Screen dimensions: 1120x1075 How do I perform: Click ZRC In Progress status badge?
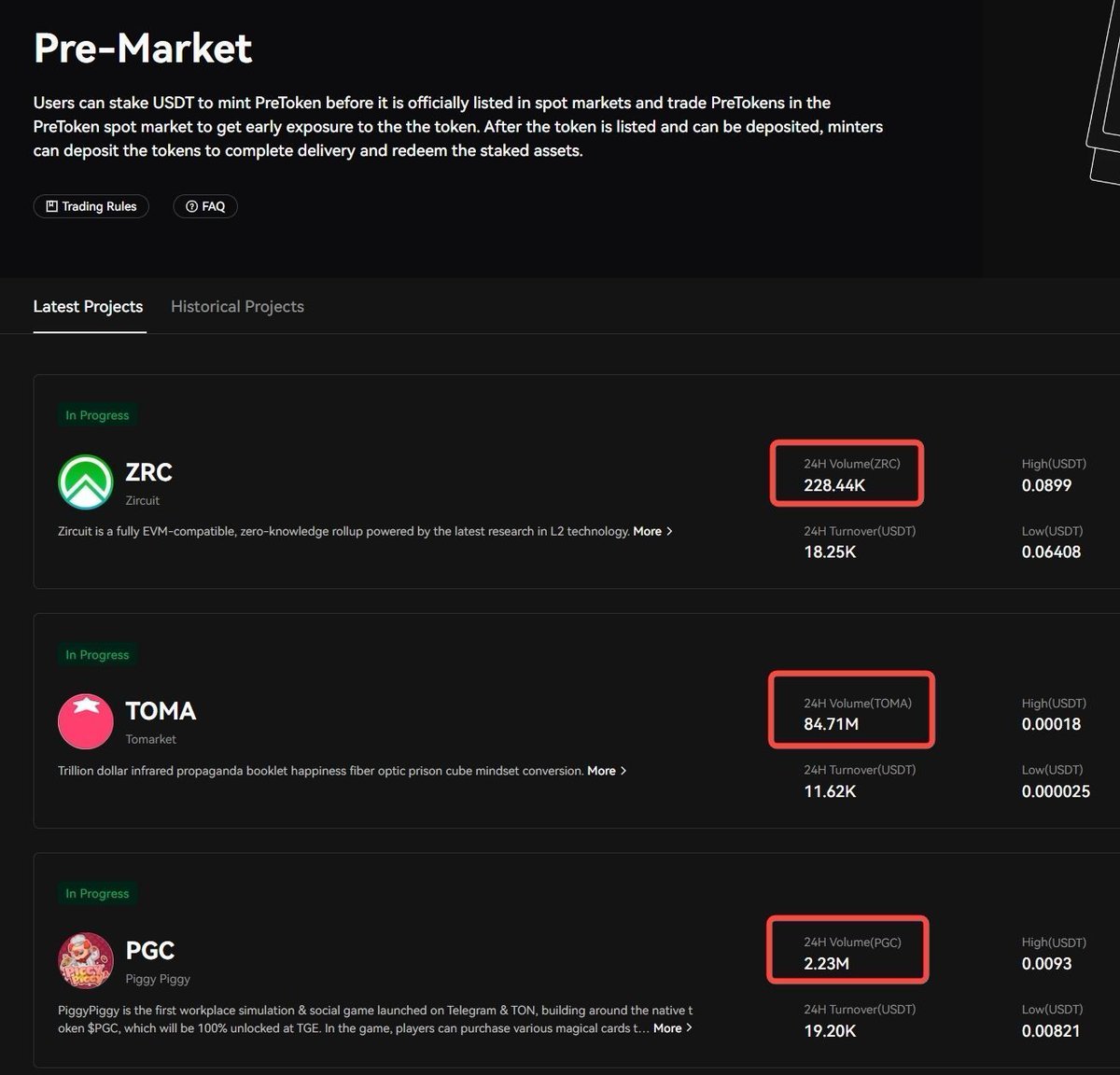97,415
